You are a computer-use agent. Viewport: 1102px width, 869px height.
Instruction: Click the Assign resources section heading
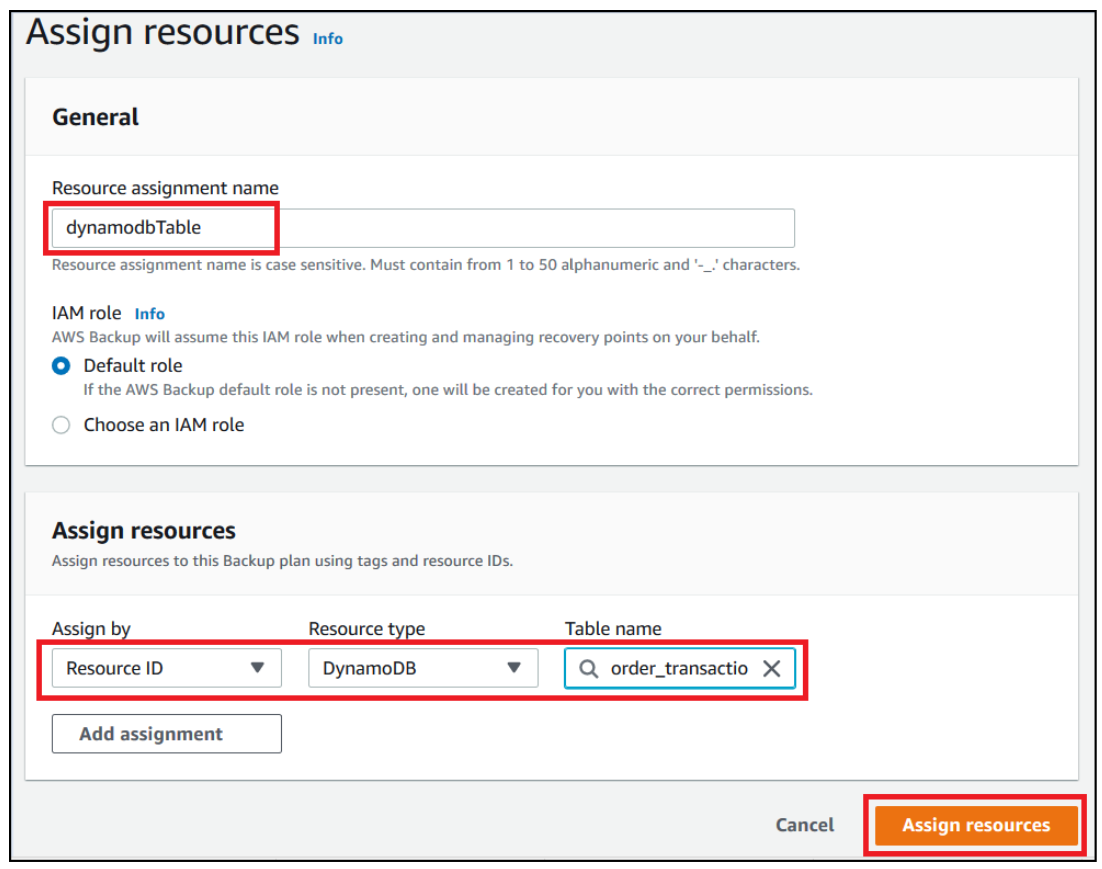coord(143,530)
